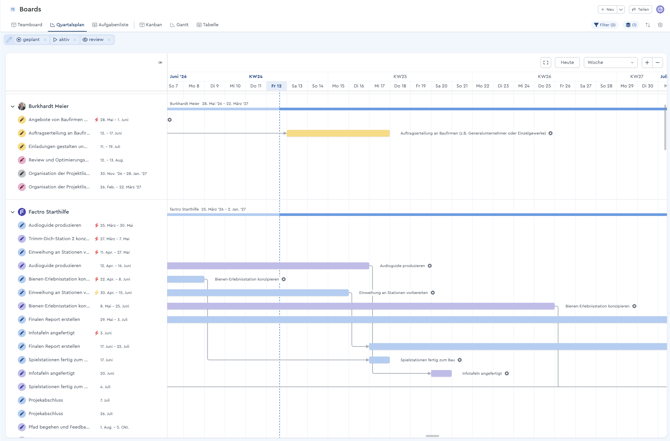Zoom in timeline with plus button
670x441 pixels.
pyautogui.click(x=647, y=62)
